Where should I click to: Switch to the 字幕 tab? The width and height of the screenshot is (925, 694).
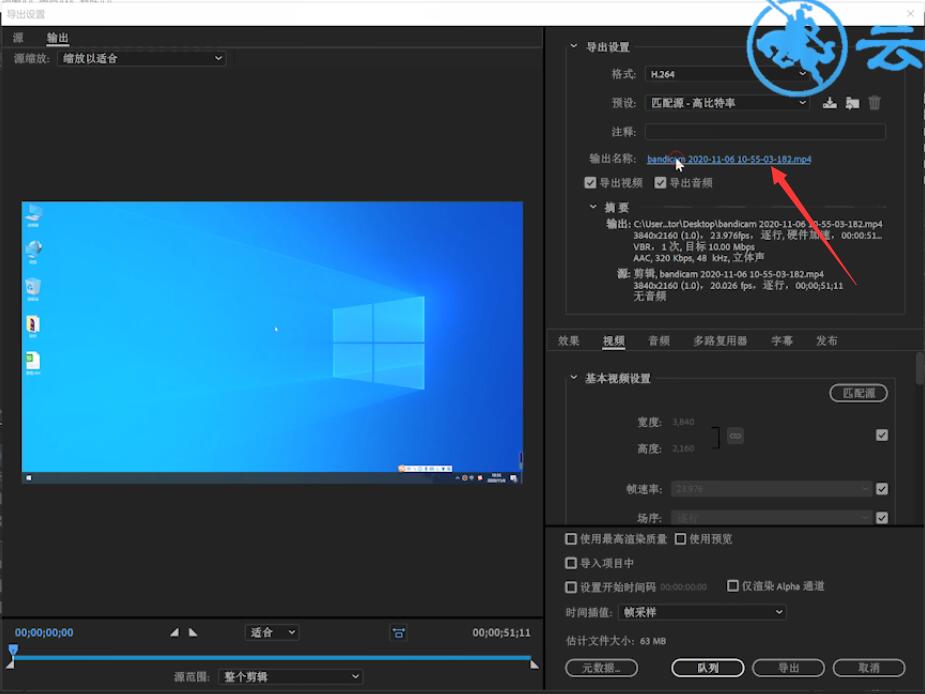pos(782,341)
